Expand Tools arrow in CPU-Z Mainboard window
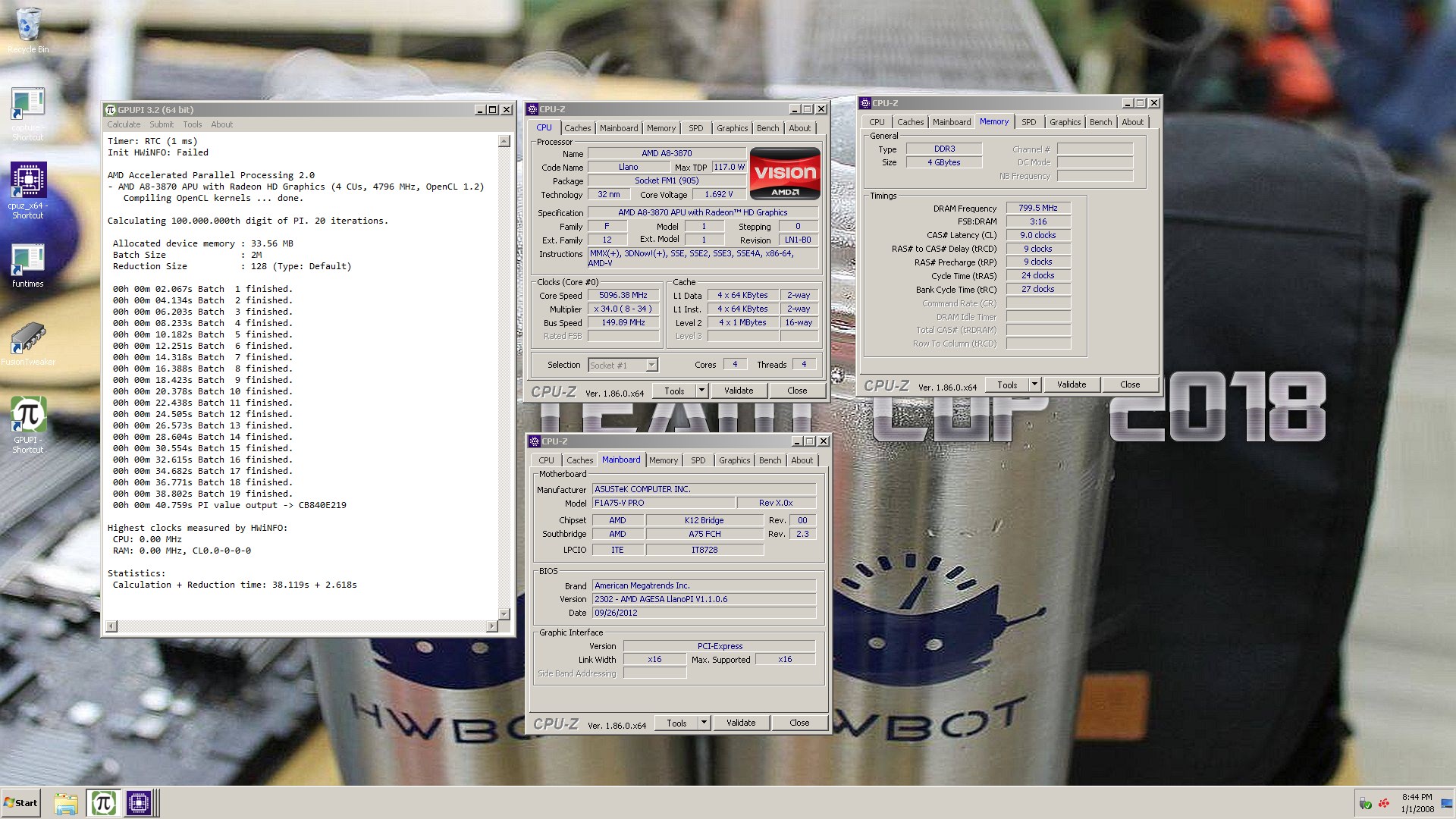The image size is (1456, 819). click(704, 723)
